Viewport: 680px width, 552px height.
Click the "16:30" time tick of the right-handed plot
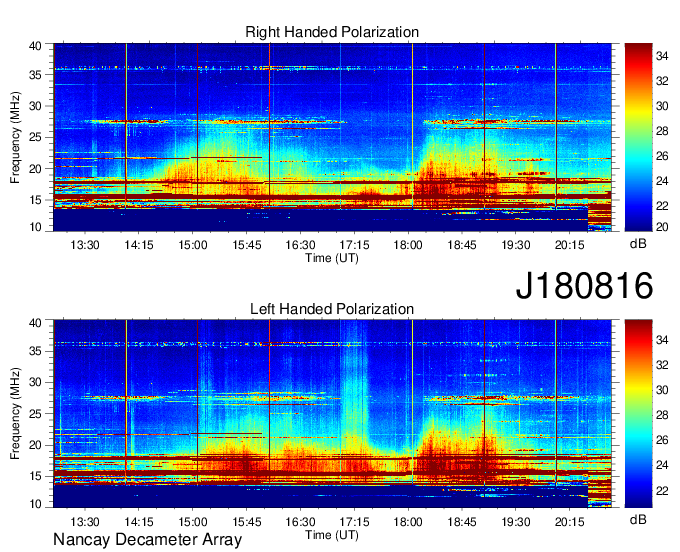click(x=300, y=245)
